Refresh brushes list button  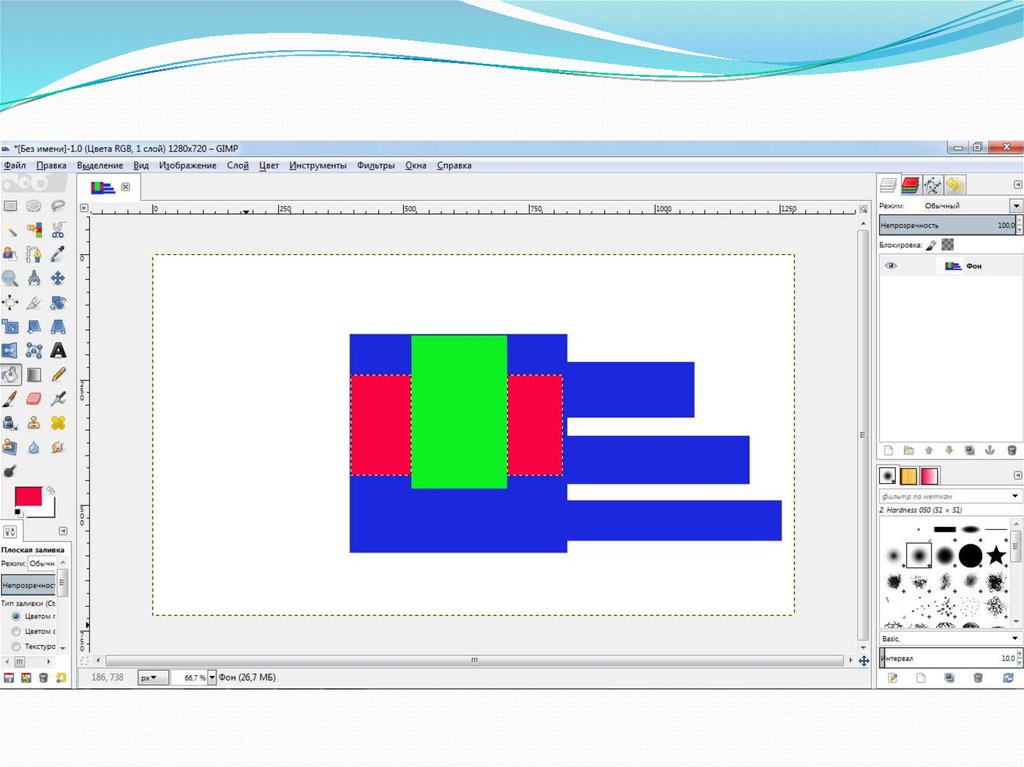tap(1008, 678)
